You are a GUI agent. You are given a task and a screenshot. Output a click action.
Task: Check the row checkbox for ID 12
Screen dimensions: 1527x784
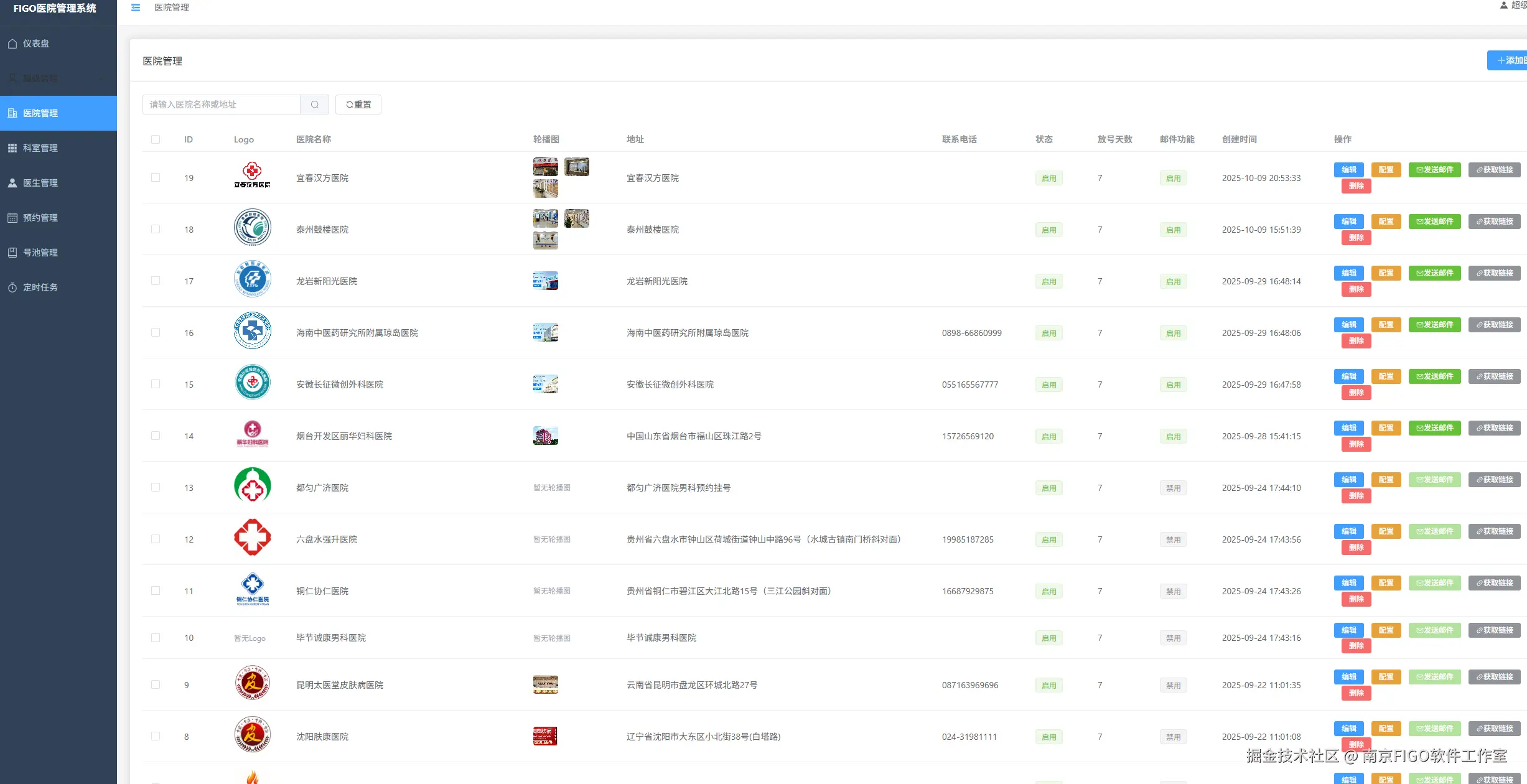156,539
